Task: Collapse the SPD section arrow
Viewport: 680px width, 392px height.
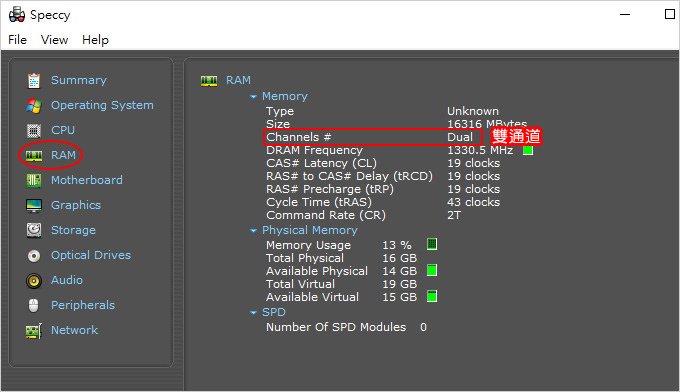Action: [254, 313]
